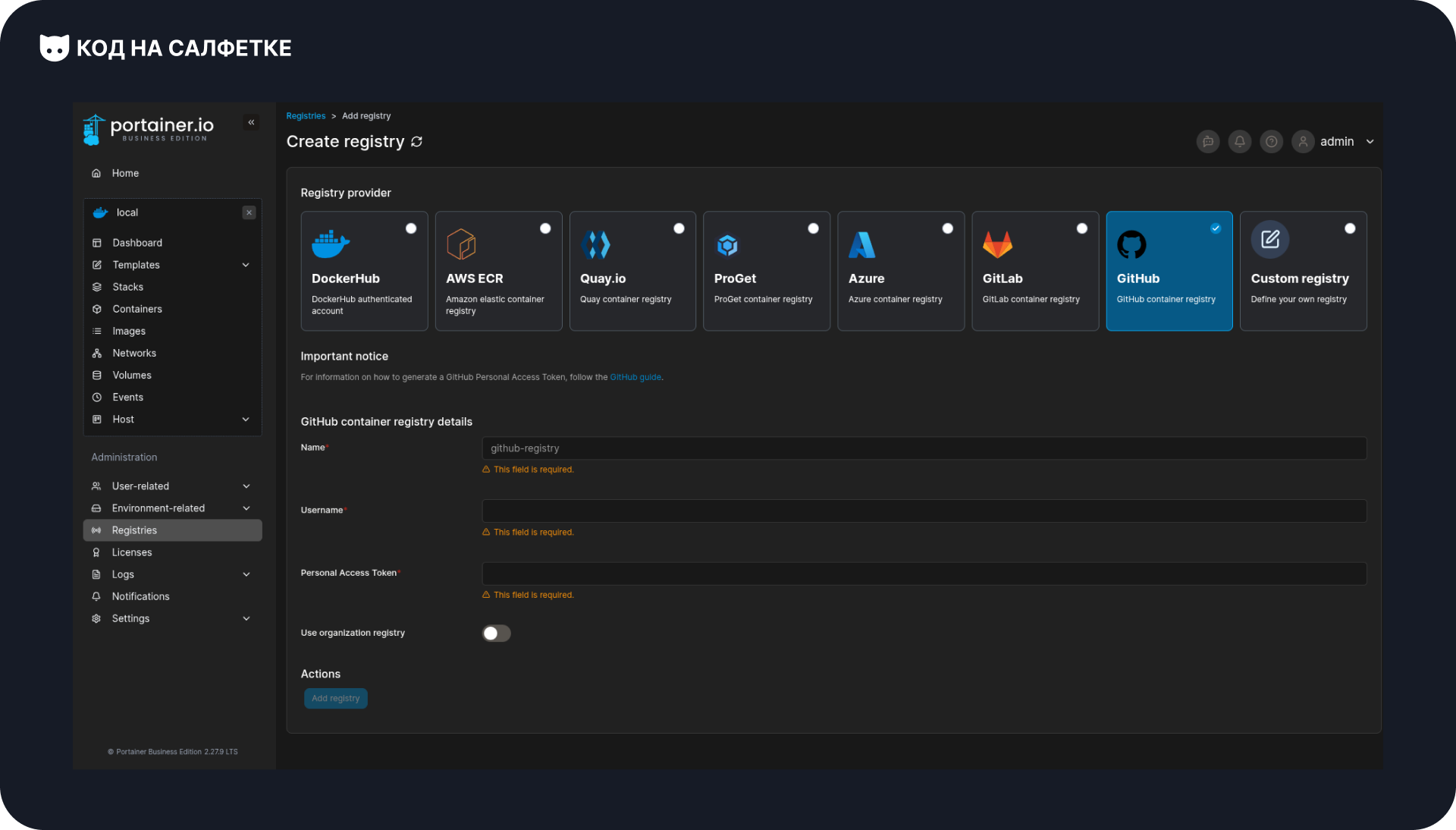Click the Registries breadcrumb link
The image size is (1456, 830).
(x=306, y=116)
